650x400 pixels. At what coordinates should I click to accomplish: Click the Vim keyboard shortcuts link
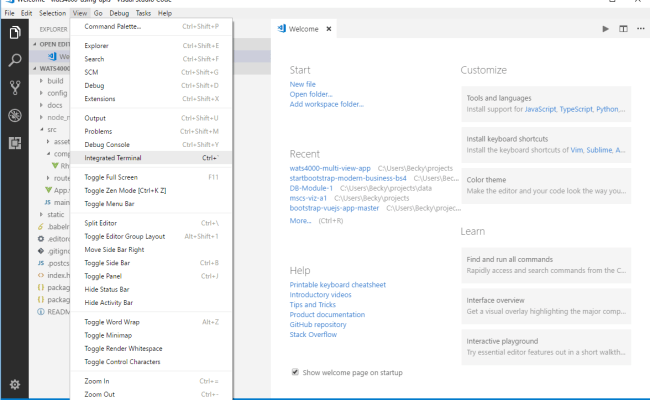pos(577,150)
